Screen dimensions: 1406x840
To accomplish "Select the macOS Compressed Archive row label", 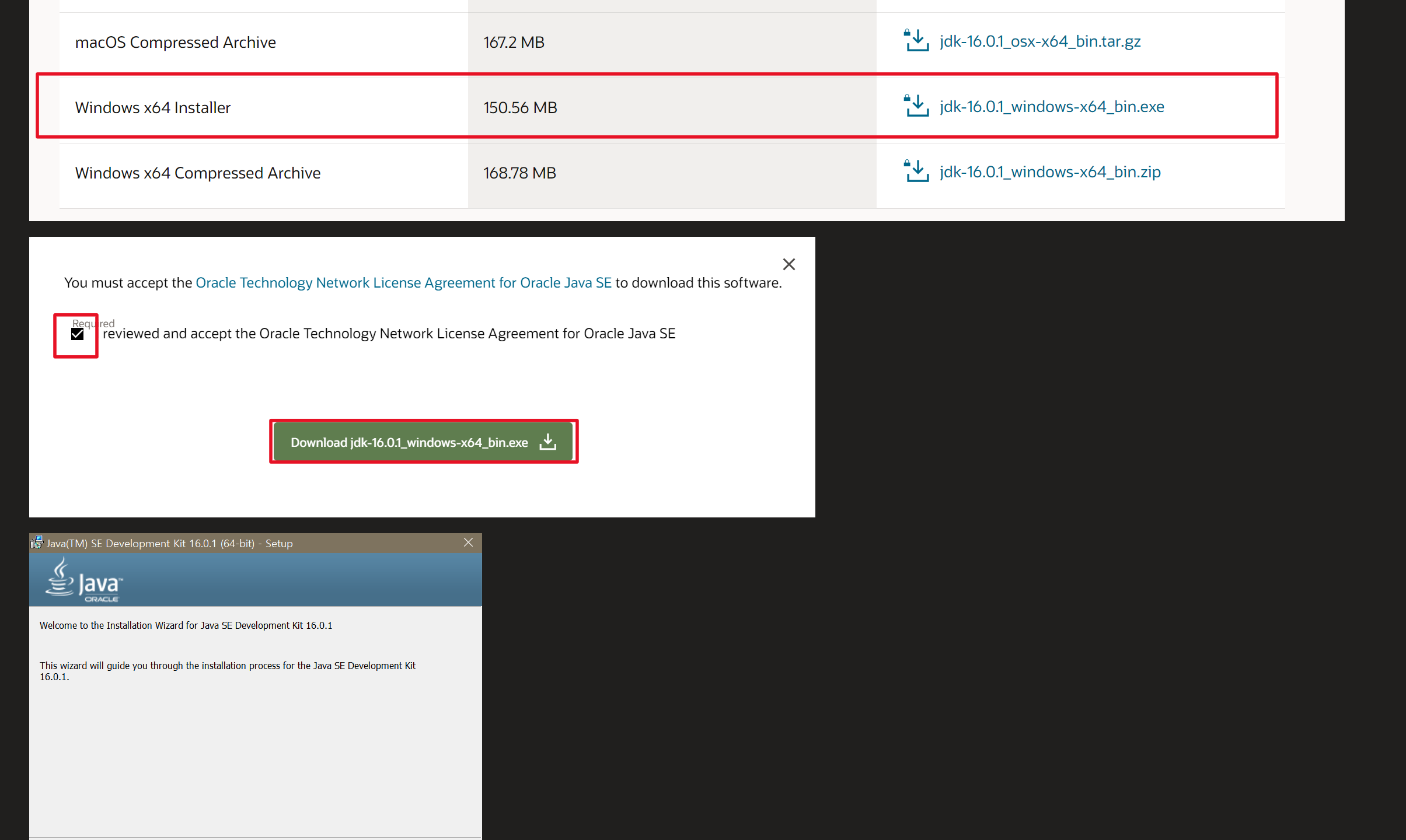I will coord(175,43).
